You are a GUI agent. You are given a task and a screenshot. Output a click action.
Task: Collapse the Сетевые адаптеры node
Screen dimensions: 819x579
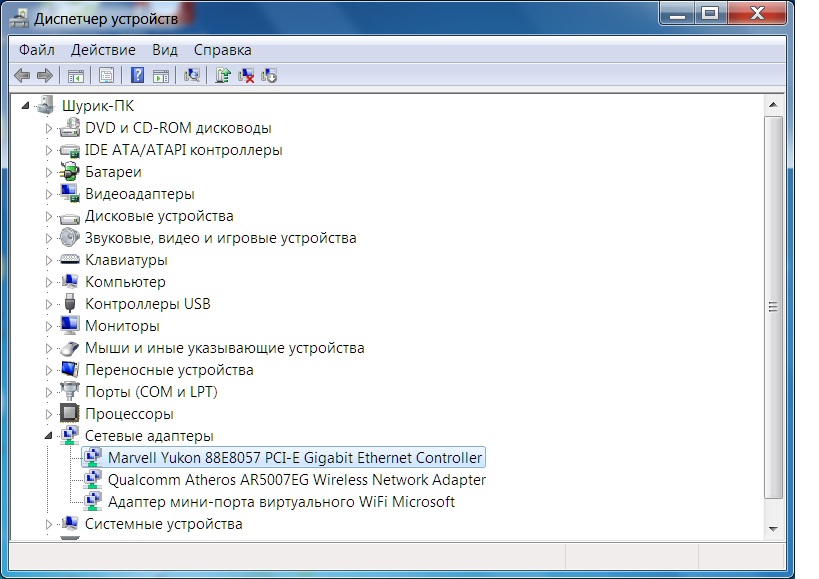point(48,435)
